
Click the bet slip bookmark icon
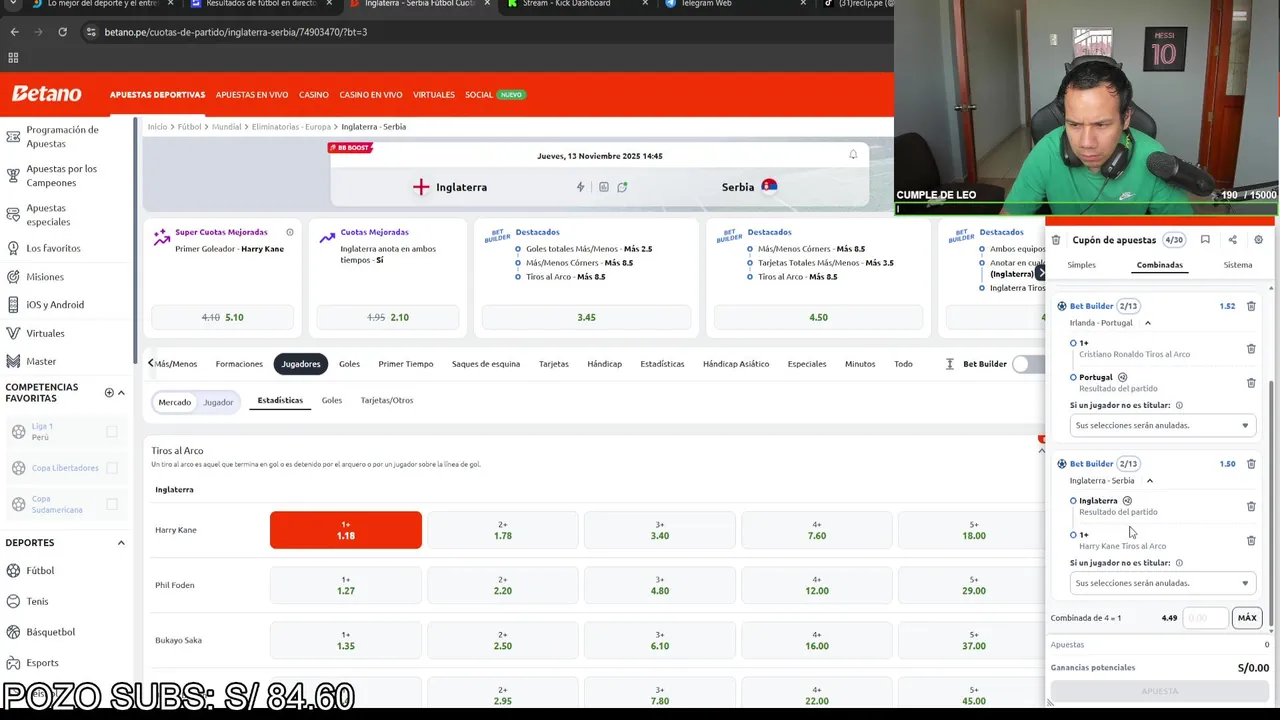(x=1205, y=240)
